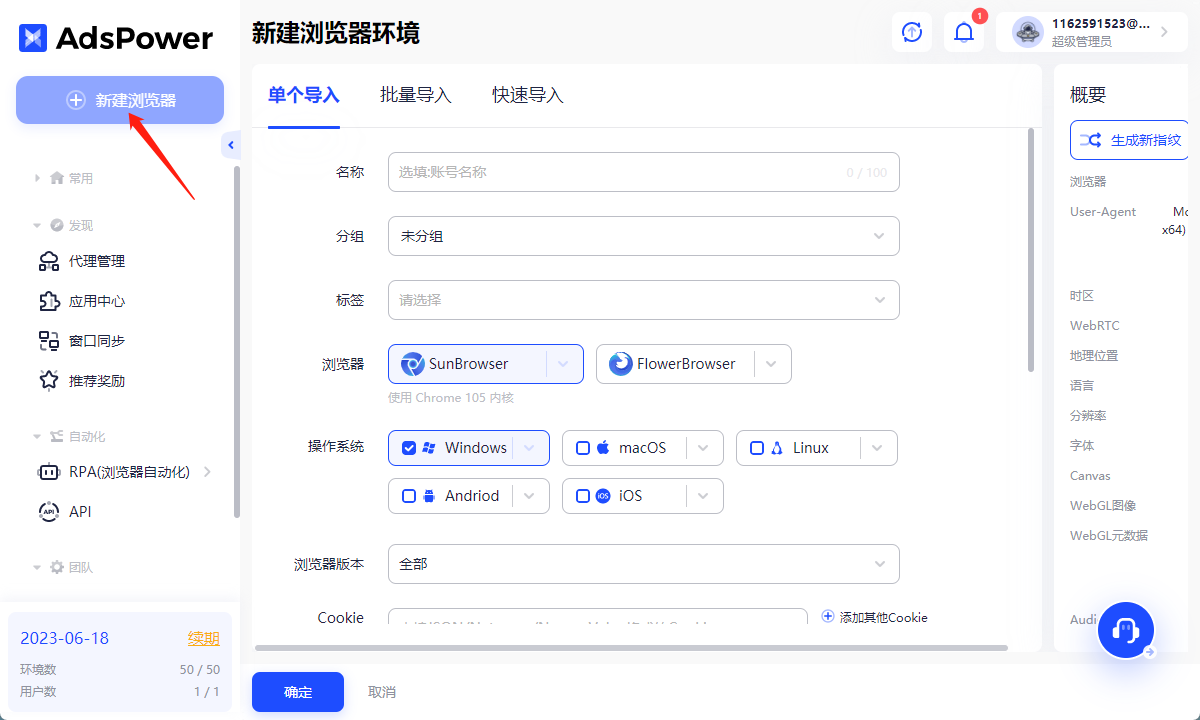Viewport: 1200px width, 720px height.
Task: Open the 超级管理员 account menu
Action: 1092,32
